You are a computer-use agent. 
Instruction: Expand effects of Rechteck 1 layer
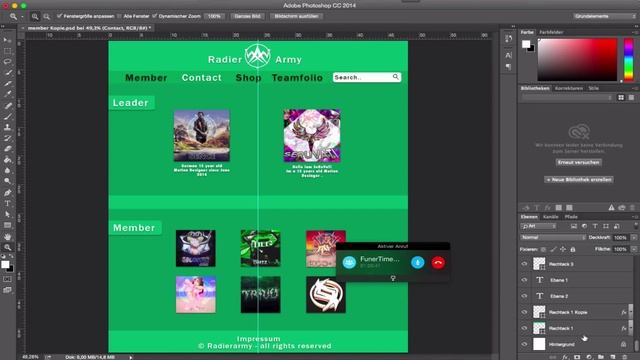coord(630,328)
